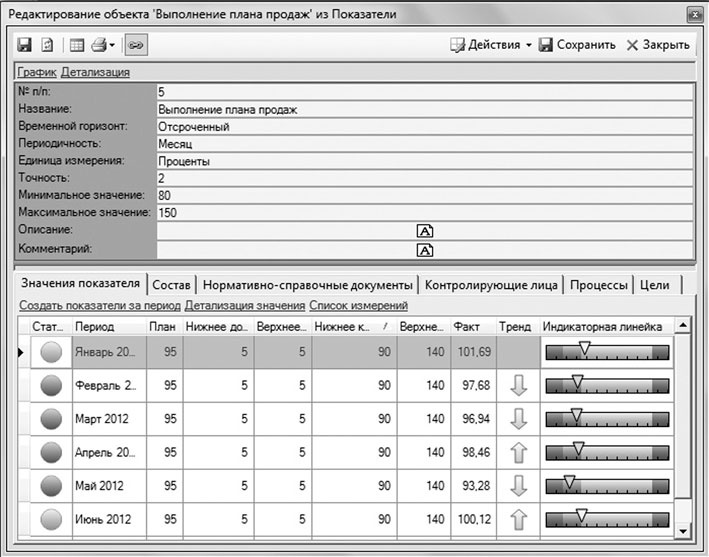Open the График link
Screen dimensions: 709x557
pyautogui.click(x=37, y=72)
